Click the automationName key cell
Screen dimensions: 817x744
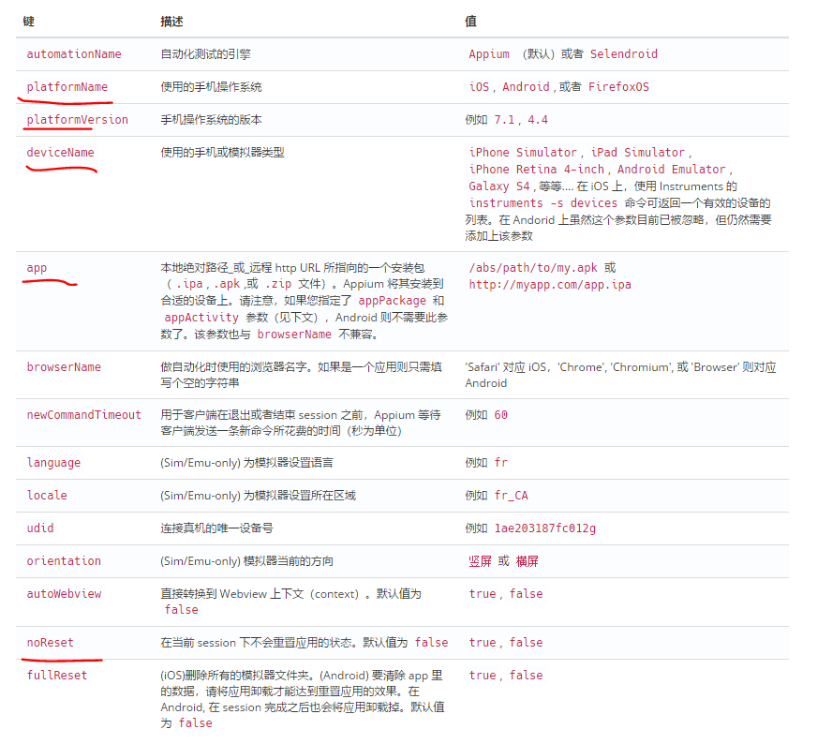coord(74,54)
